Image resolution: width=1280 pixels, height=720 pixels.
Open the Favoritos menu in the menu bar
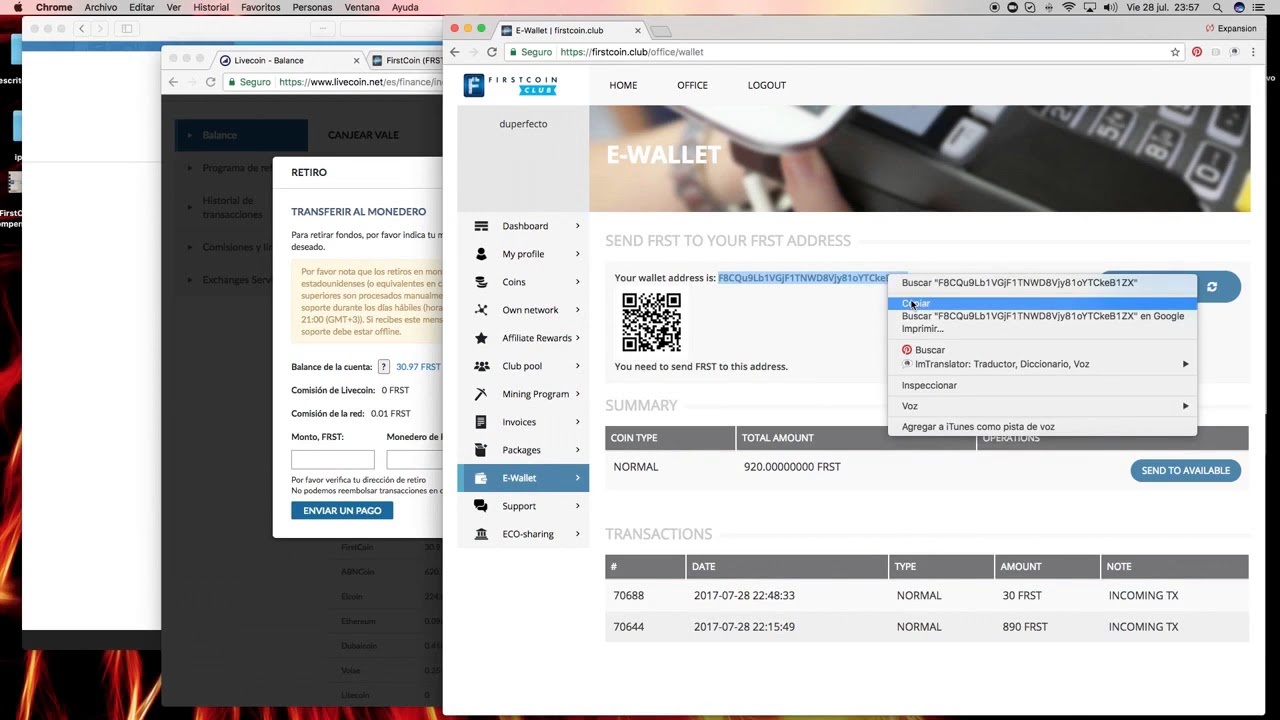[x=260, y=7]
